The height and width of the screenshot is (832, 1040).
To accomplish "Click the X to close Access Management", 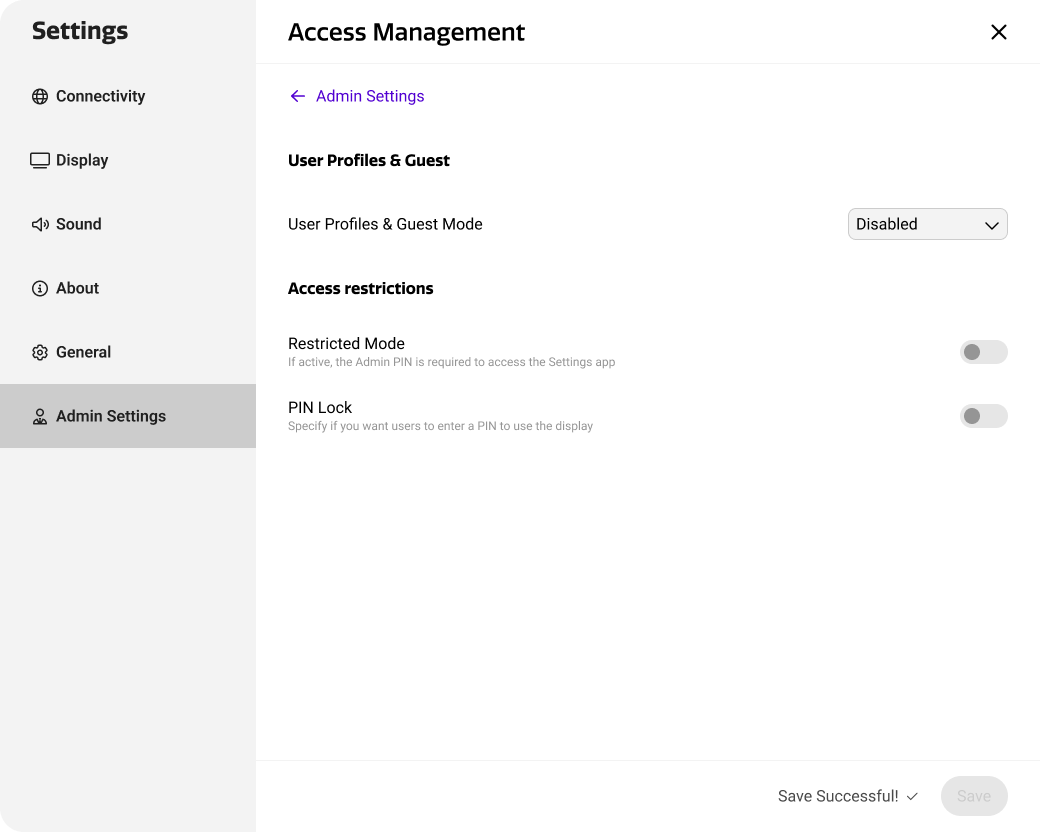I will pos(998,31).
